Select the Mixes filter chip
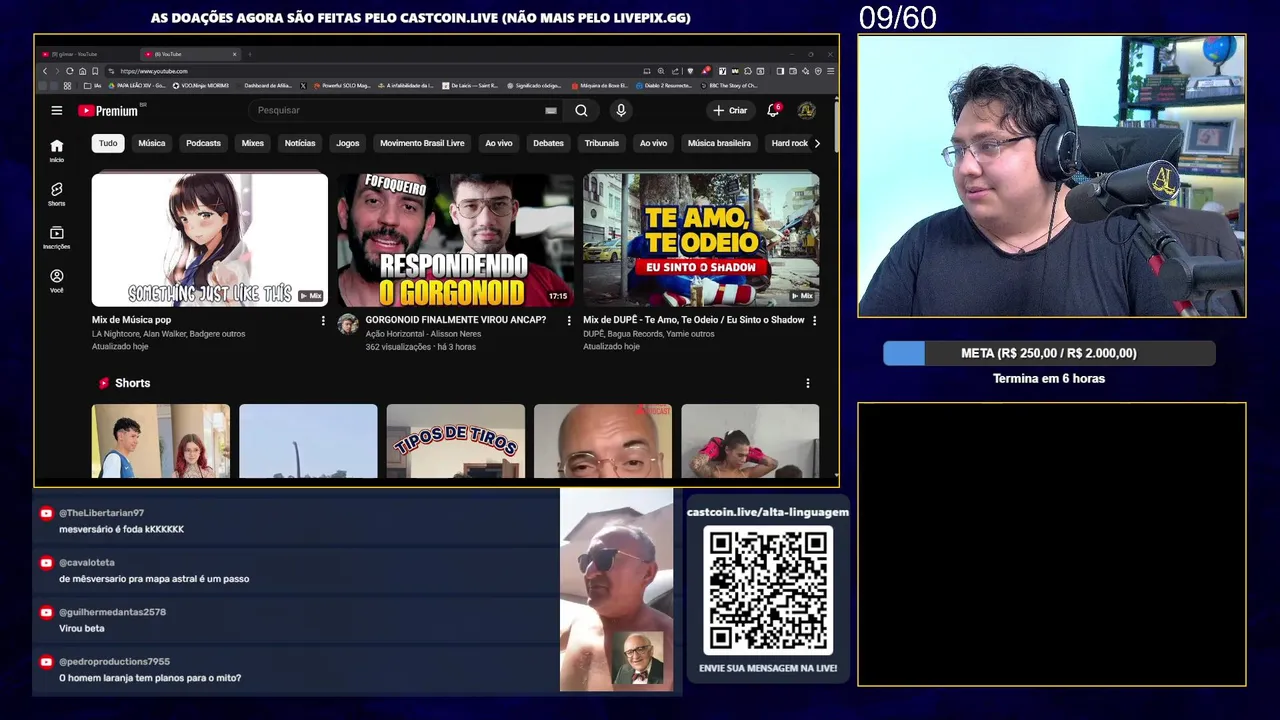Image resolution: width=1280 pixels, height=720 pixels. pyautogui.click(x=253, y=143)
